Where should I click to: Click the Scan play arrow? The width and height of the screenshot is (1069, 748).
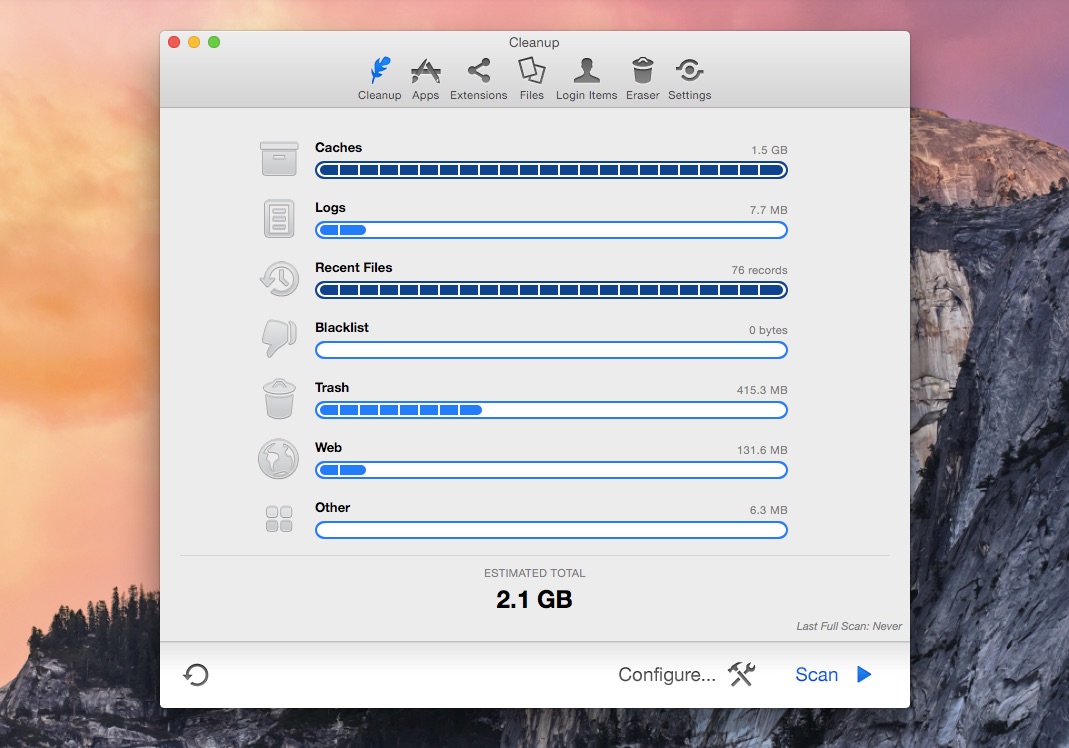[x=864, y=674]
